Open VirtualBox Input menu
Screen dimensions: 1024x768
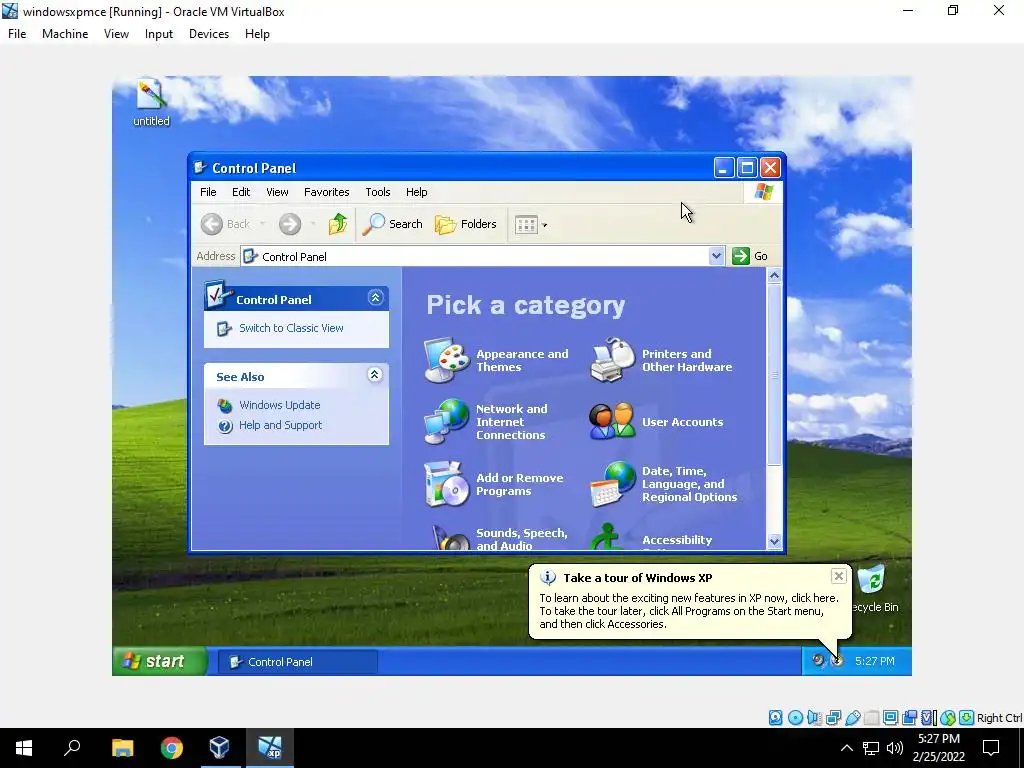[159, 34]
